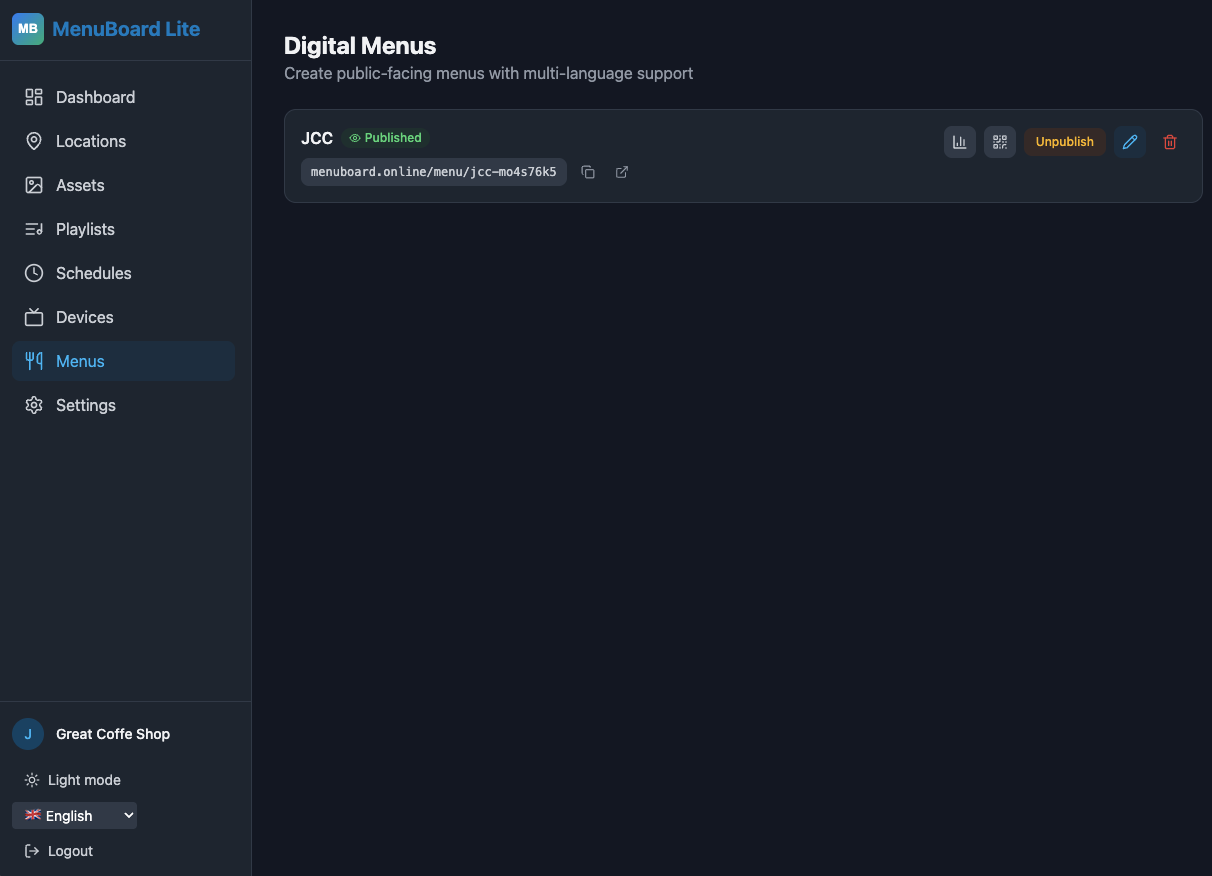
Task: Copy the JCC menu URL
Action: click(x=588, y=172)
